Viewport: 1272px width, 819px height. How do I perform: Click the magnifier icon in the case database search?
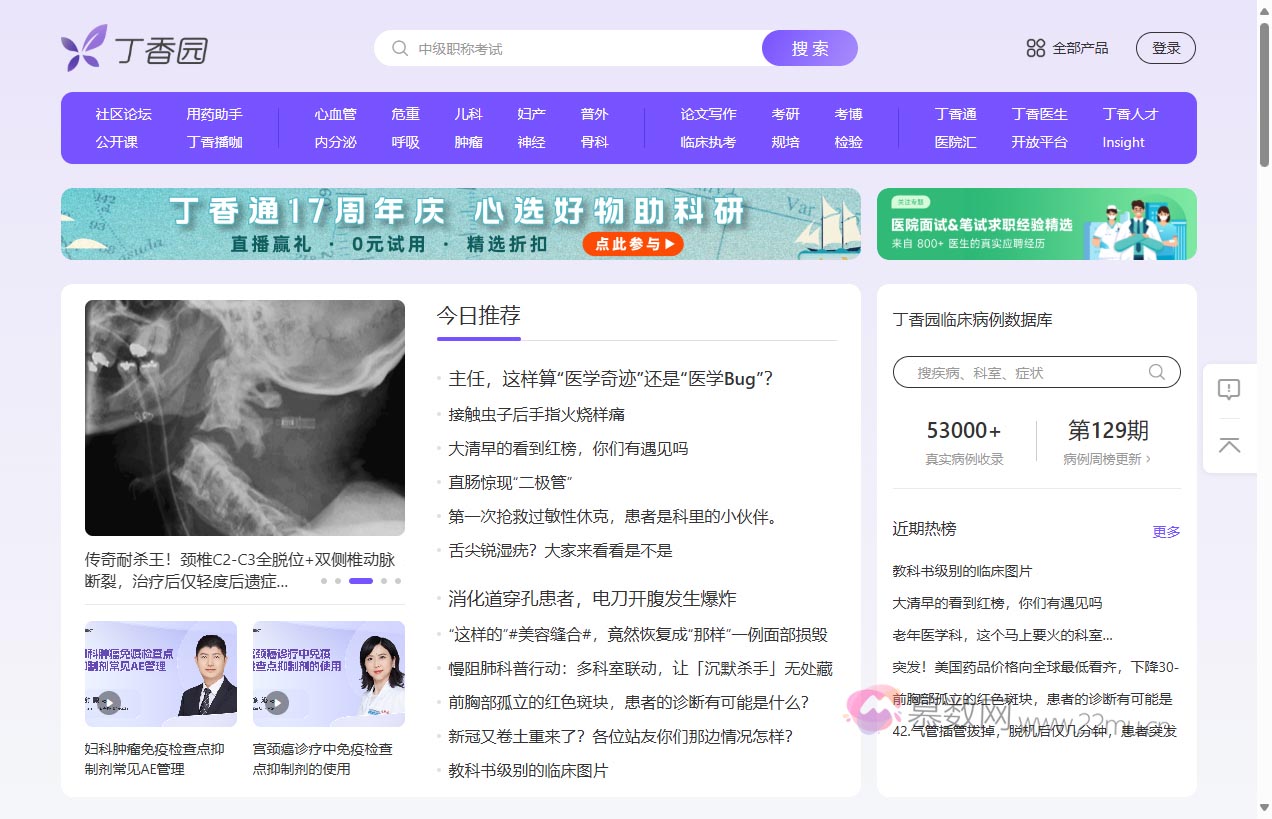click(1157, 371)
